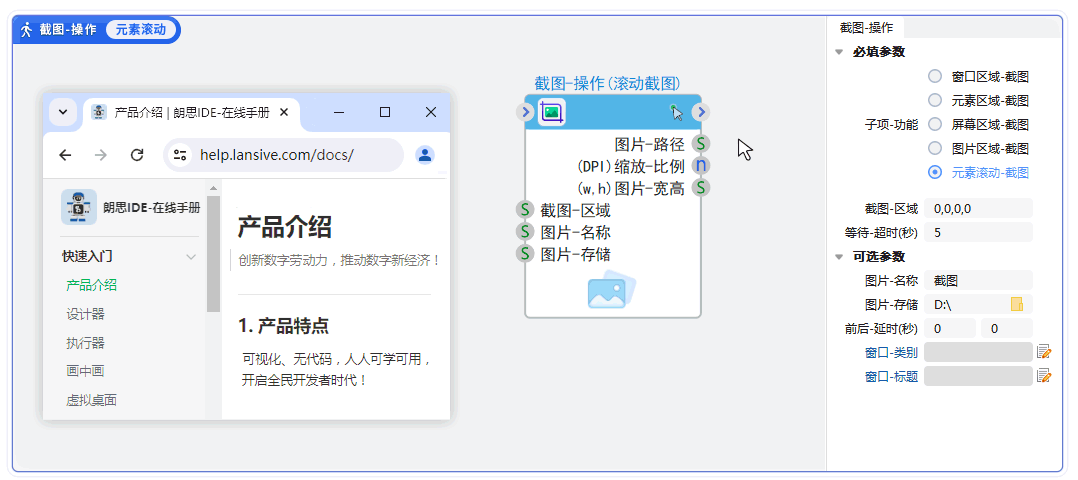Collapse the 必填参数 section
This screenshot has height=480, width=1078.
(x=839, y=52)
